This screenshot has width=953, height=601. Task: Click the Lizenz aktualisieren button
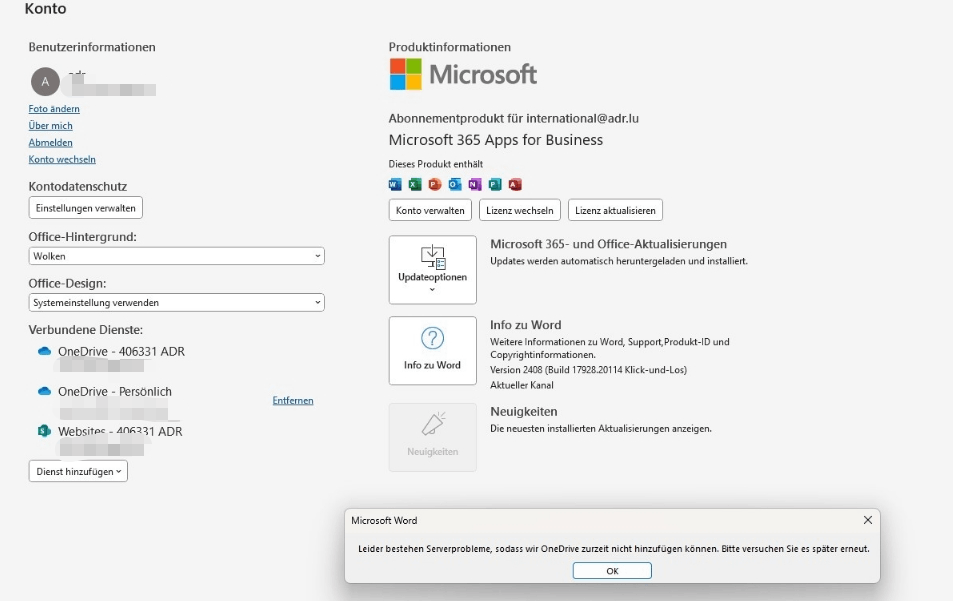tap(615, 210)
